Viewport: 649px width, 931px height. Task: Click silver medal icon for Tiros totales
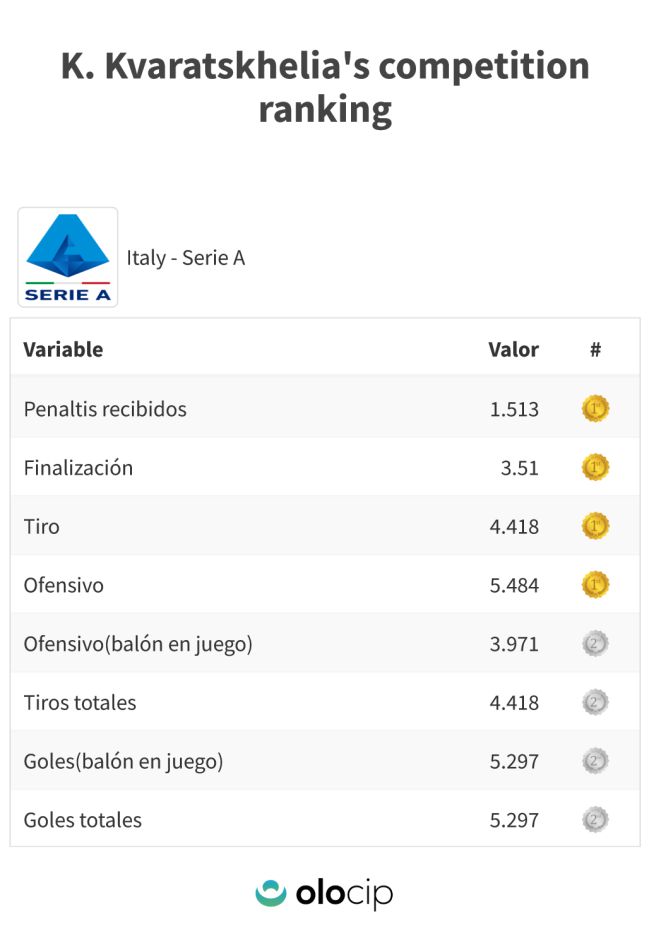(x=596, y=702)
